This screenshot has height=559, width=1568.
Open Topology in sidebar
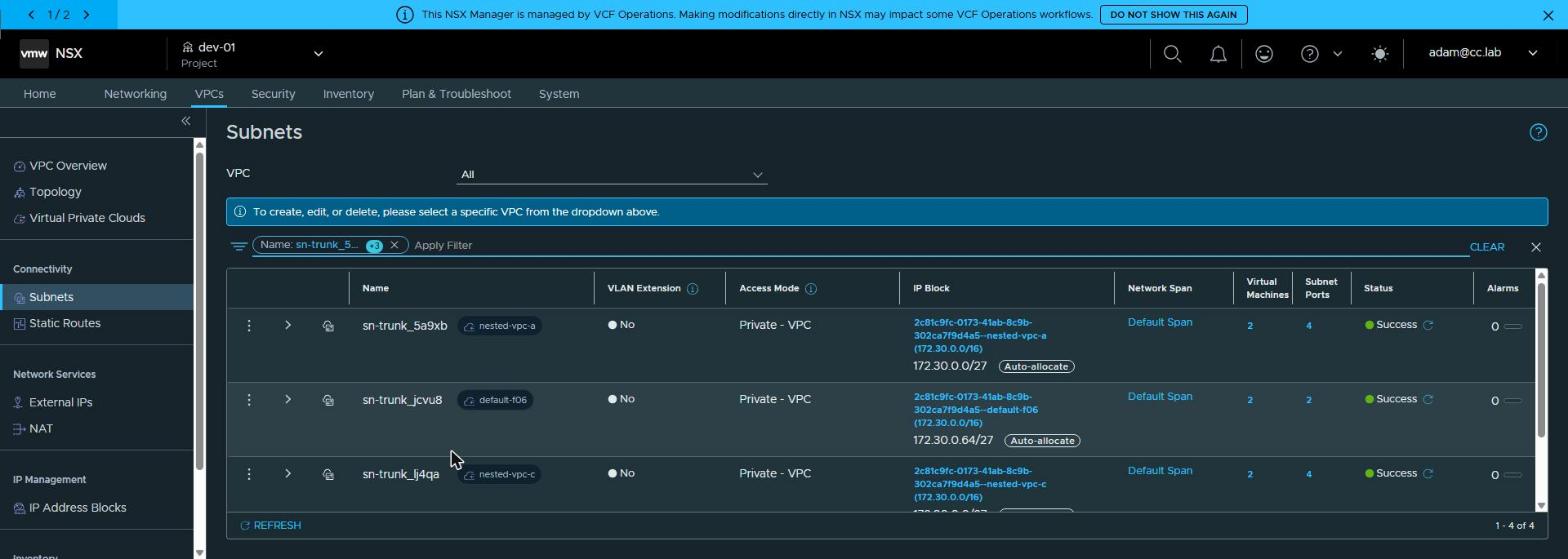coord(55,192)
